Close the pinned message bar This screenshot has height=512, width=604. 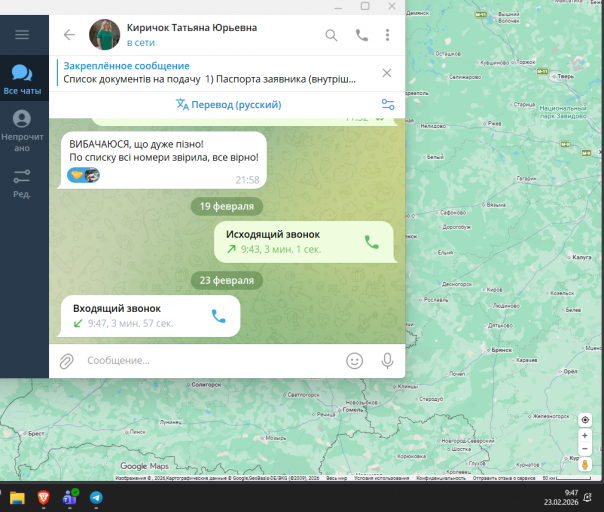click(387, 73)
